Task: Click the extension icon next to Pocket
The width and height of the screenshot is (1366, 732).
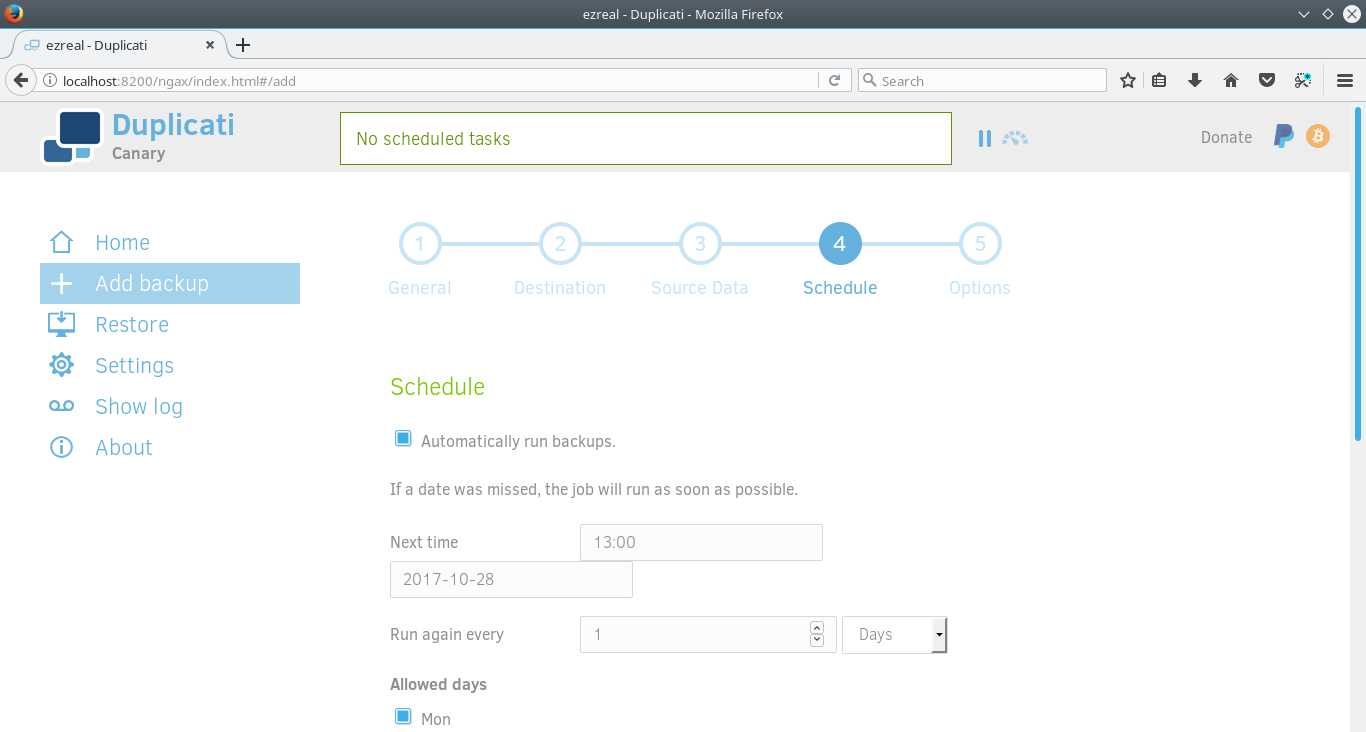Action: [1303, 80]
